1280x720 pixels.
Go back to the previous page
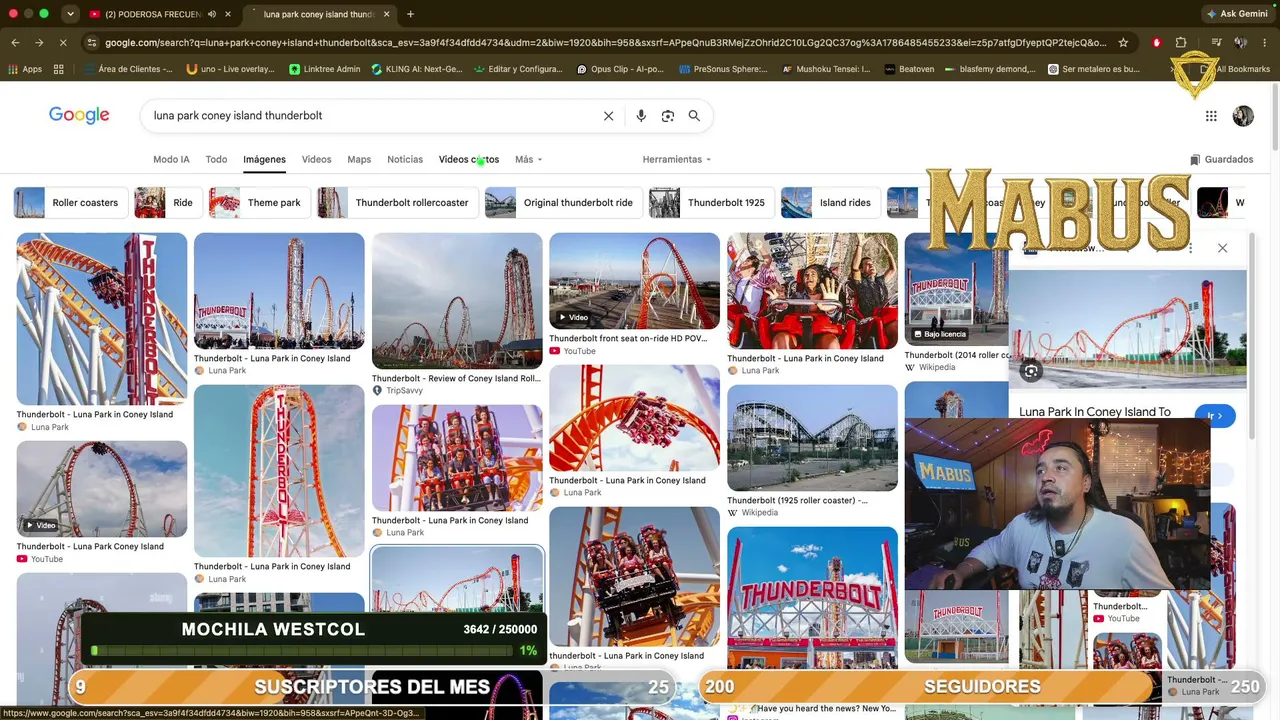tap(15, 43)
